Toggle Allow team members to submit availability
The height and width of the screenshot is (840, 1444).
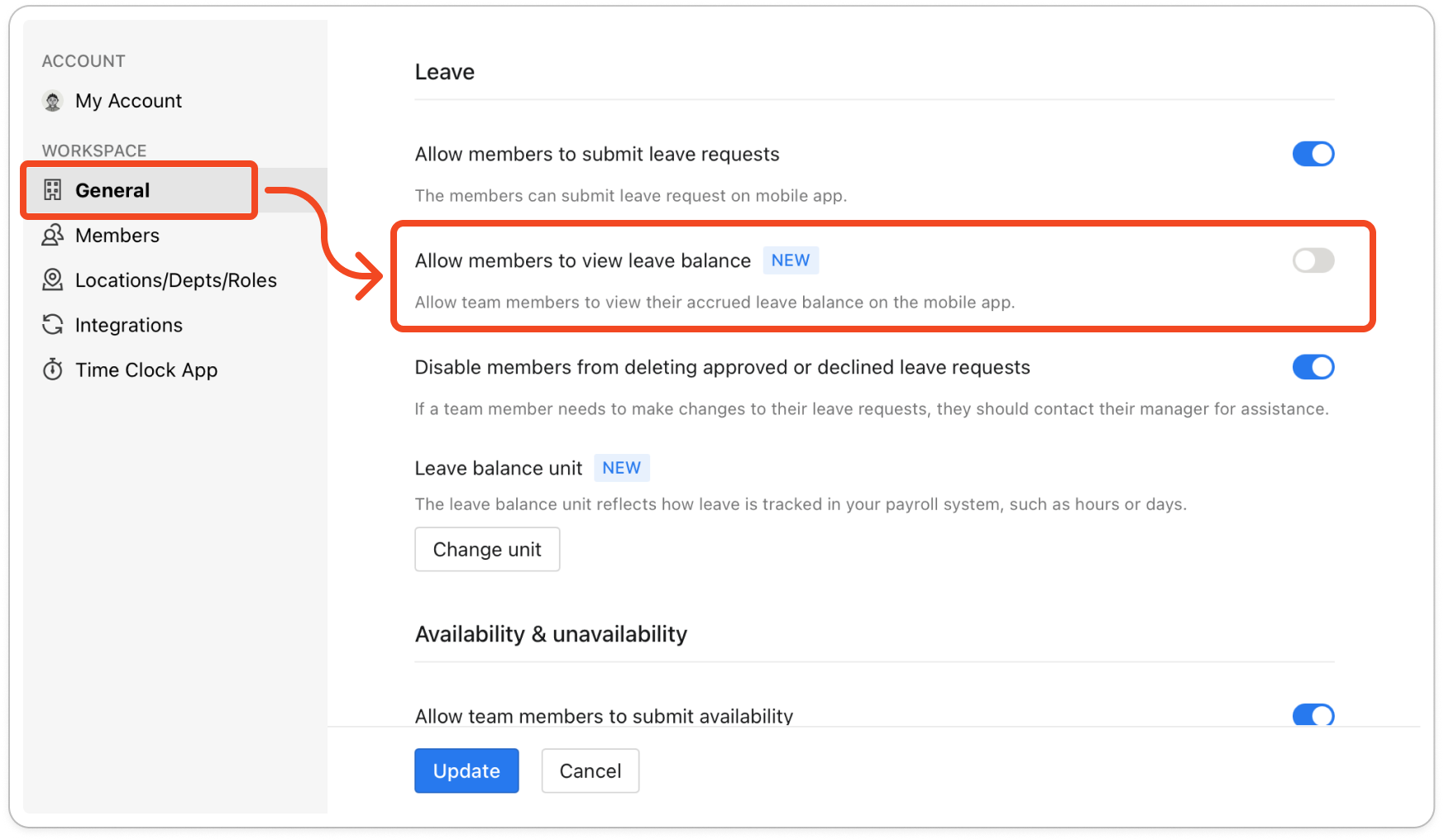pos(1313,715)
